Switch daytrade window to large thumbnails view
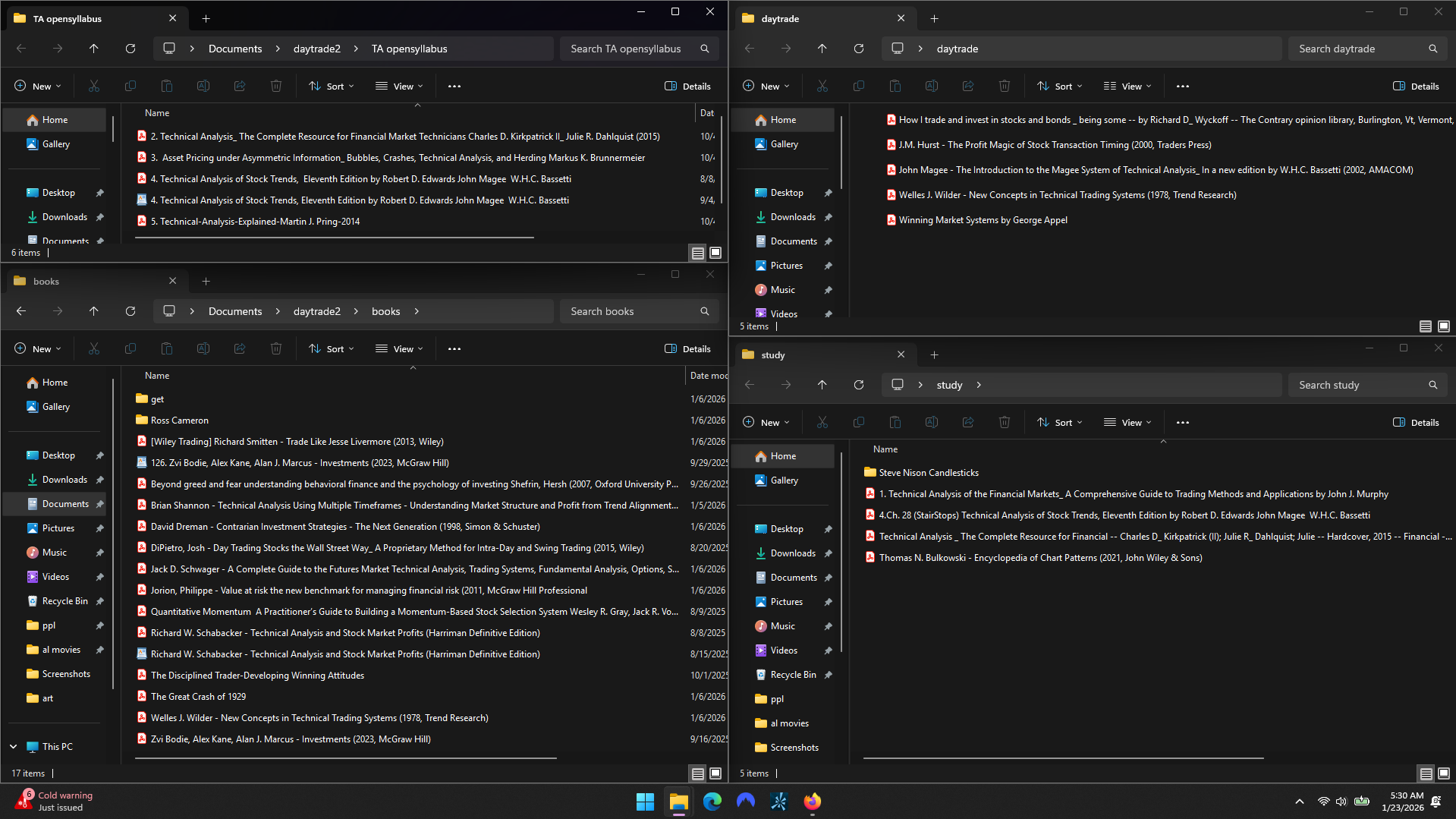The height and width of the screenshot is (819, 1456). [x=1444, y=326]
